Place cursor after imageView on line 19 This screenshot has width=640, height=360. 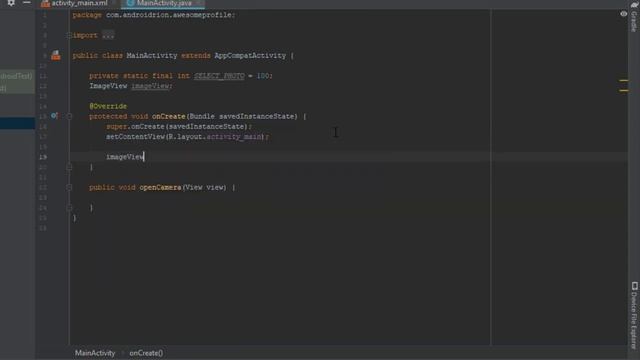144,157
